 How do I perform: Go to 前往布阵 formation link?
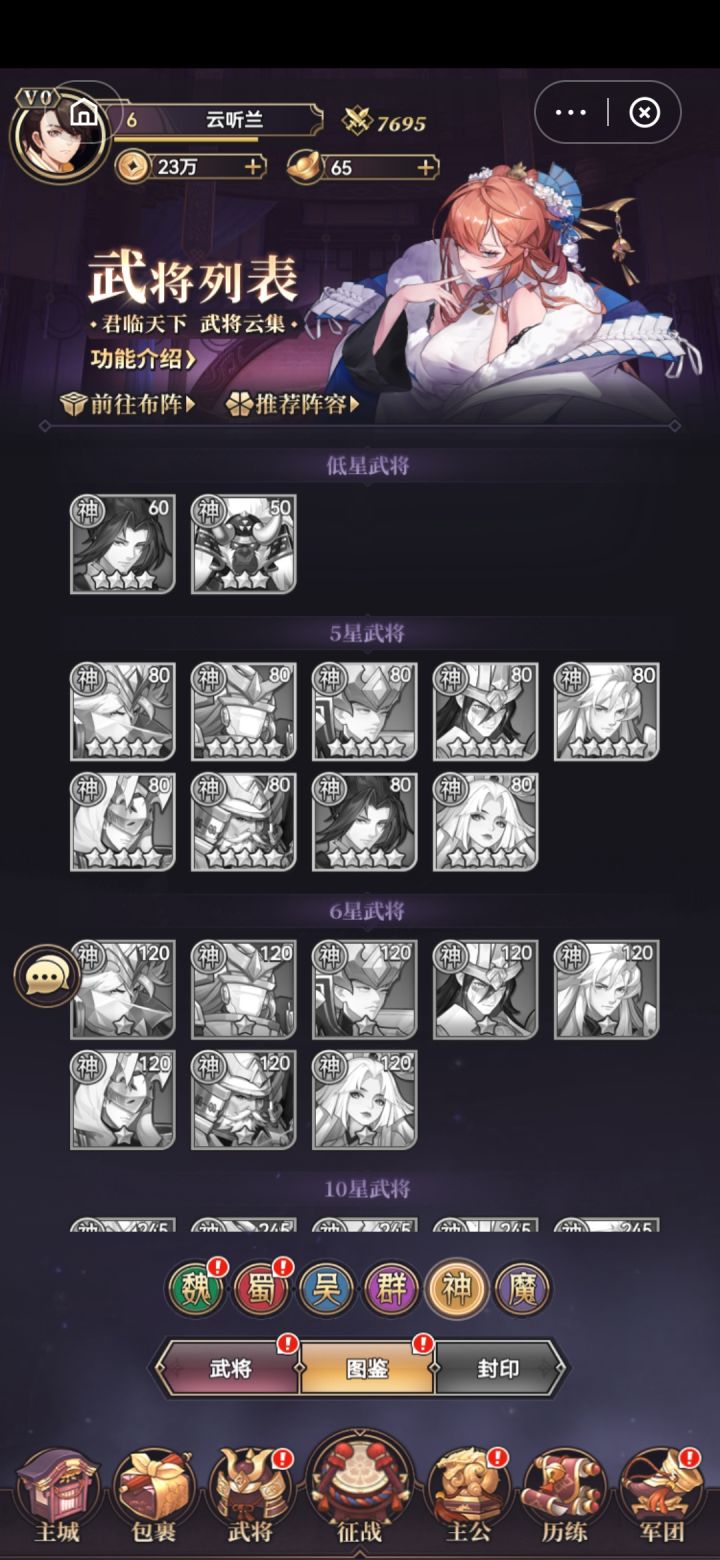[x=129, y=404]
